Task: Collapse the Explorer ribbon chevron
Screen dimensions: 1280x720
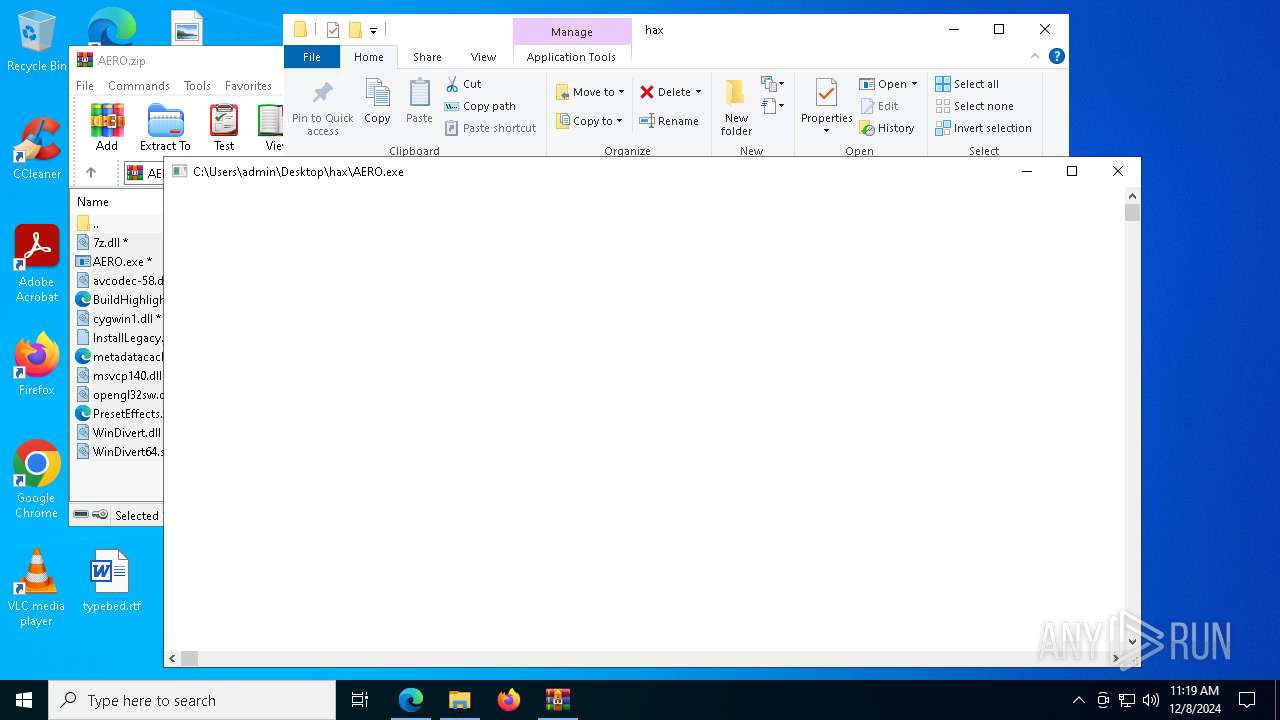Action: 1035,57
